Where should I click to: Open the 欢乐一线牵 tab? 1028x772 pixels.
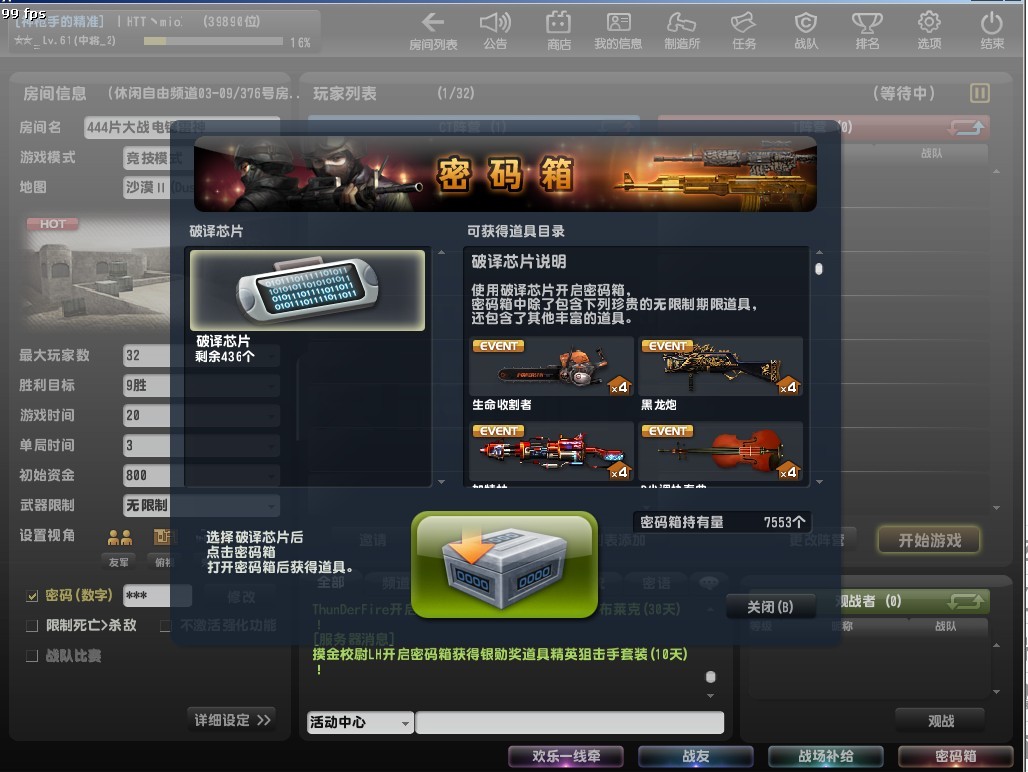point(566,756)
